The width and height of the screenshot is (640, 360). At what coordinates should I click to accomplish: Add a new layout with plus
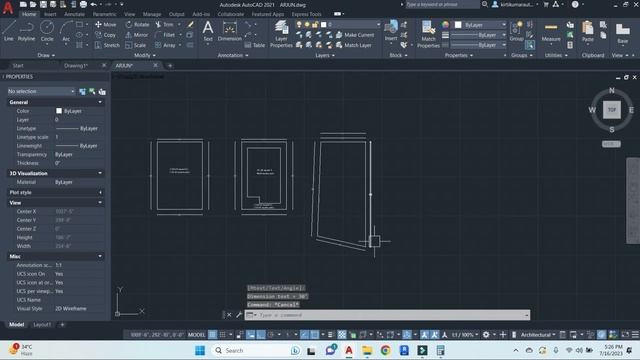coord(62,324)
